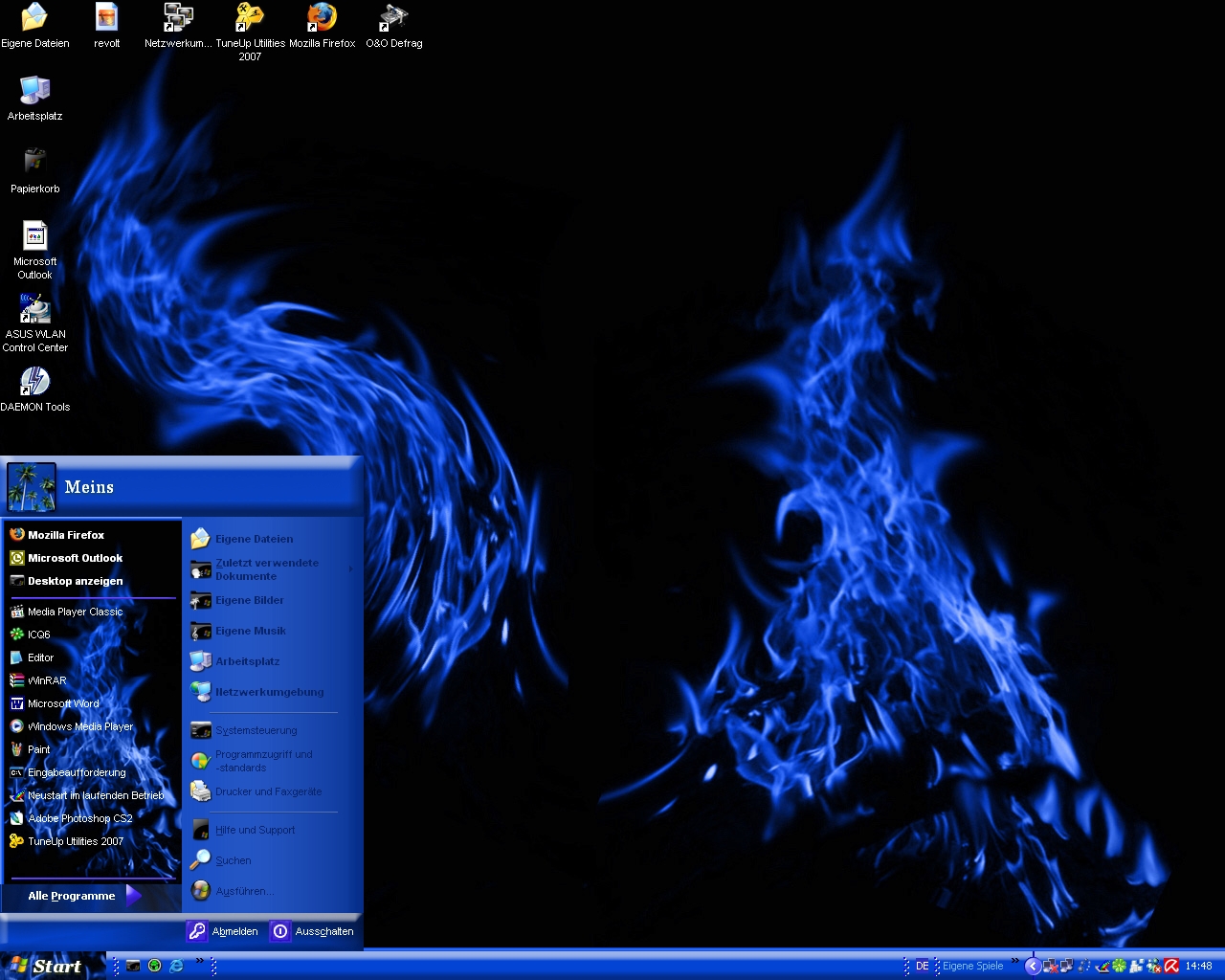Launch Internet Explorer from quick launch

[176, 966]
